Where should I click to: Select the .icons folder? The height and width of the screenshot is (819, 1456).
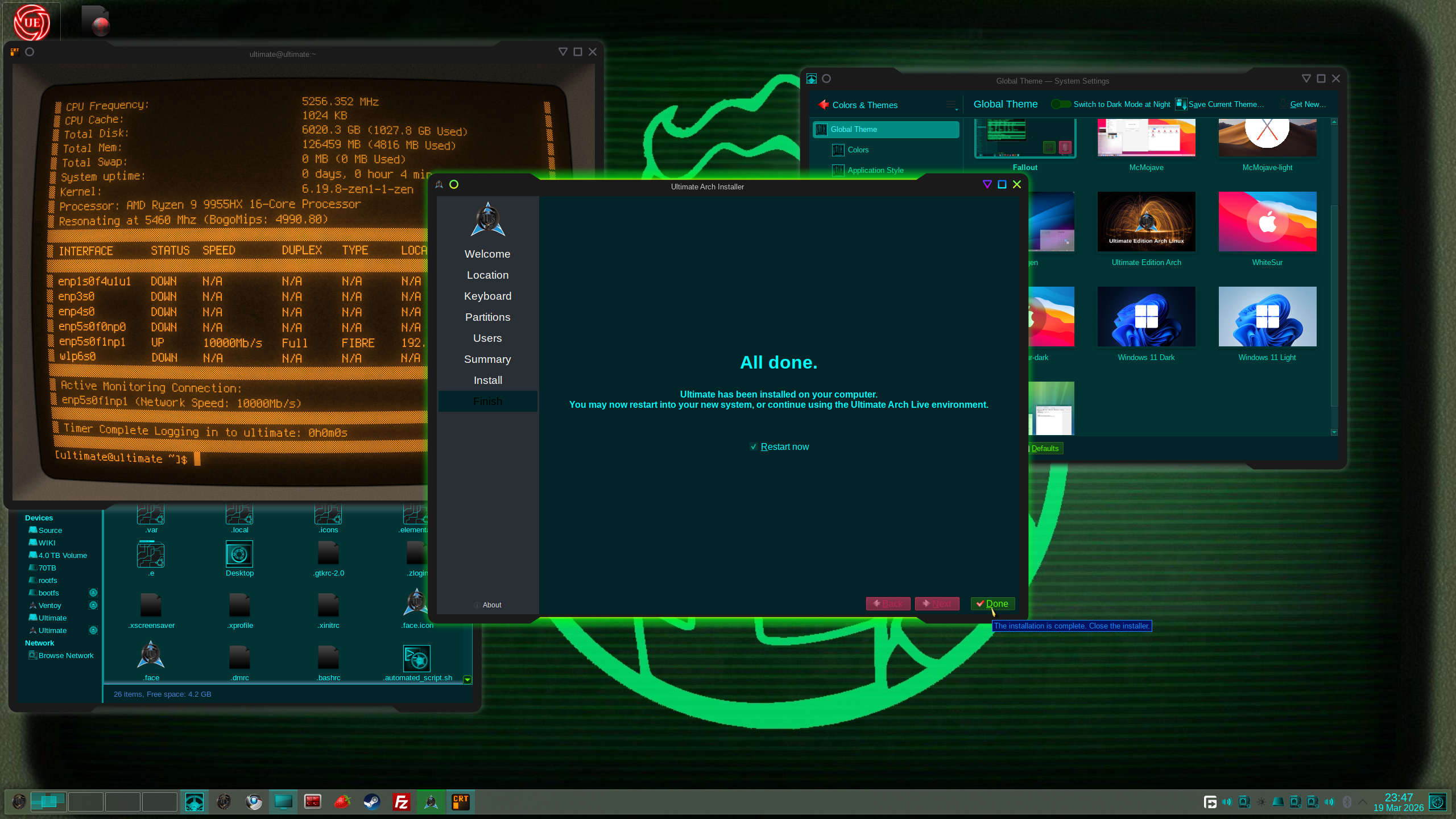[328, 519]
